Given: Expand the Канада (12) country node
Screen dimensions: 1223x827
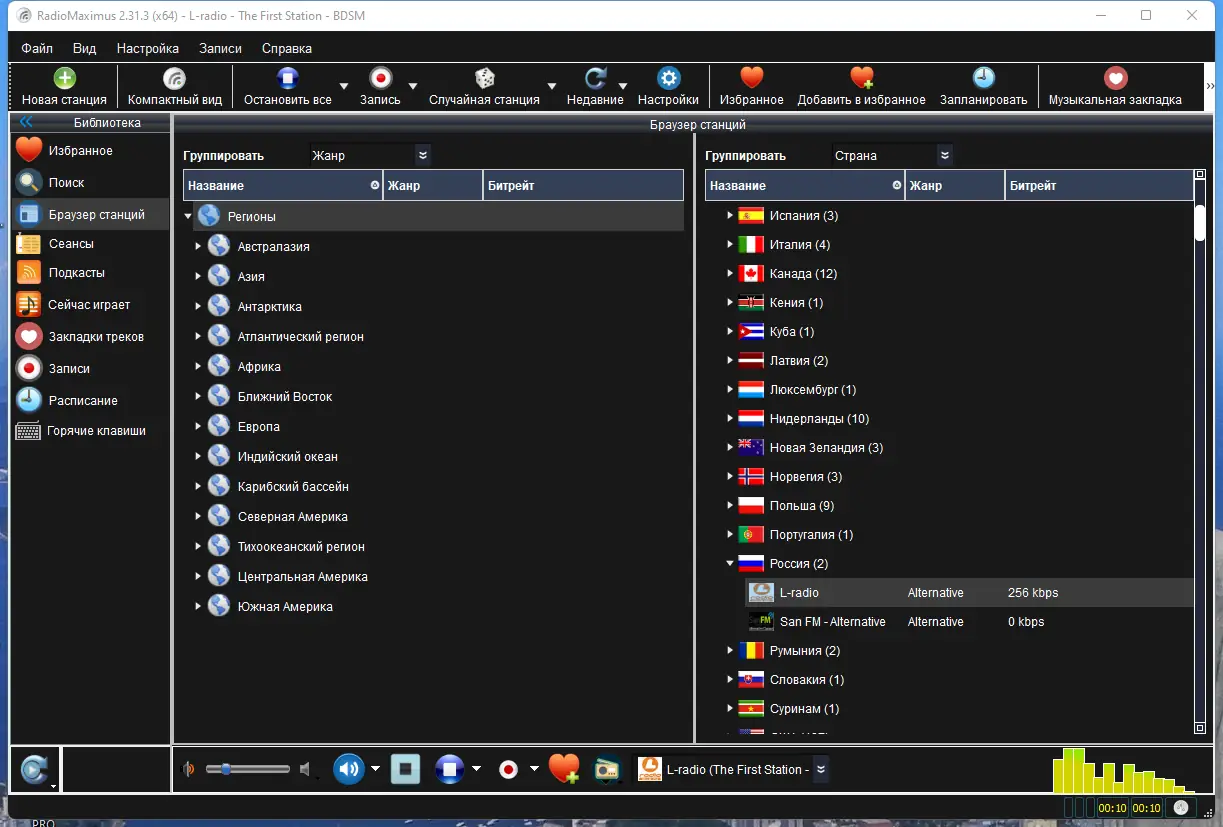Looking at the screenshot, I should coord(730,274).
